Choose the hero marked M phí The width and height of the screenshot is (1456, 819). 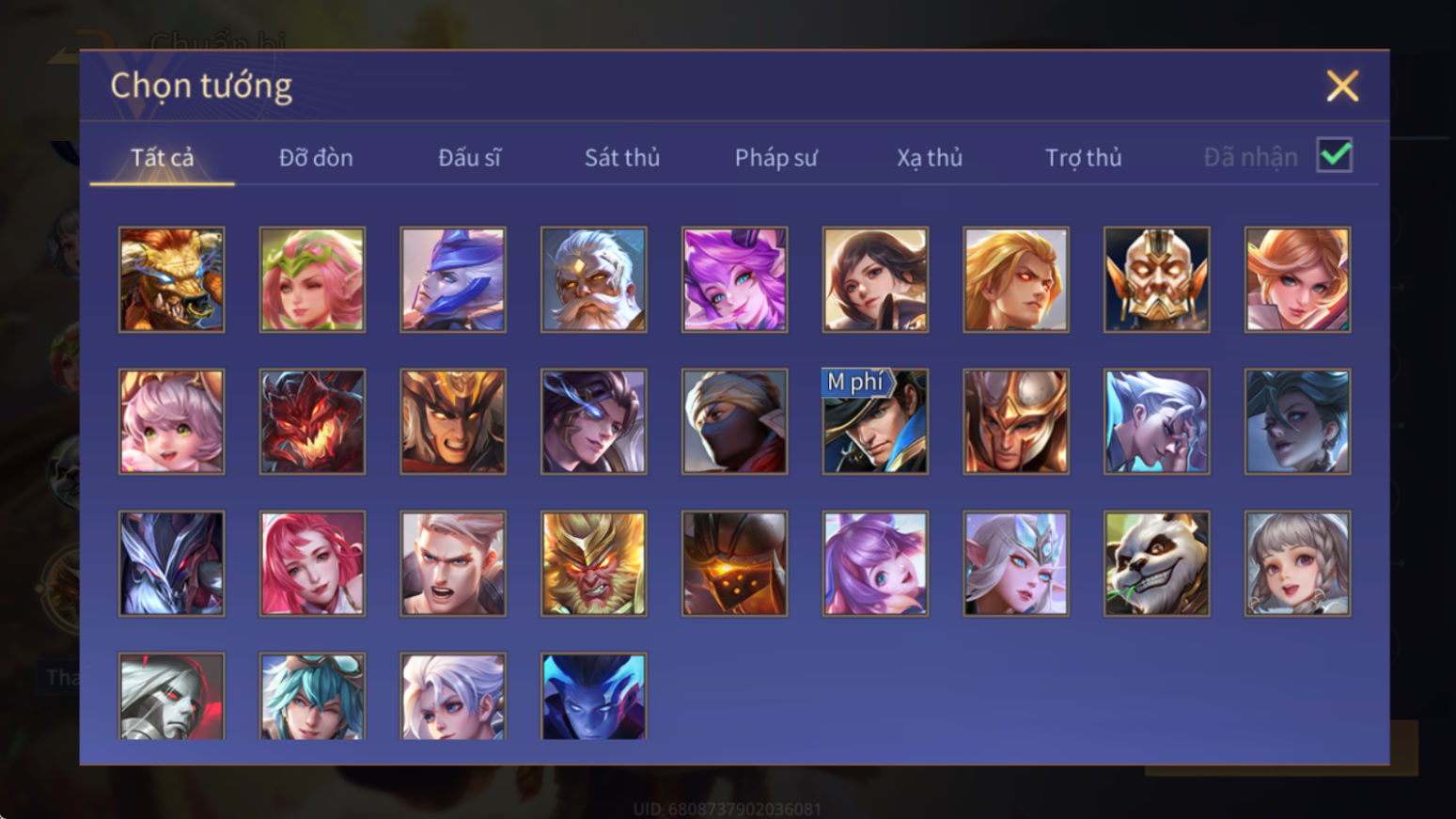pos(875,421)
